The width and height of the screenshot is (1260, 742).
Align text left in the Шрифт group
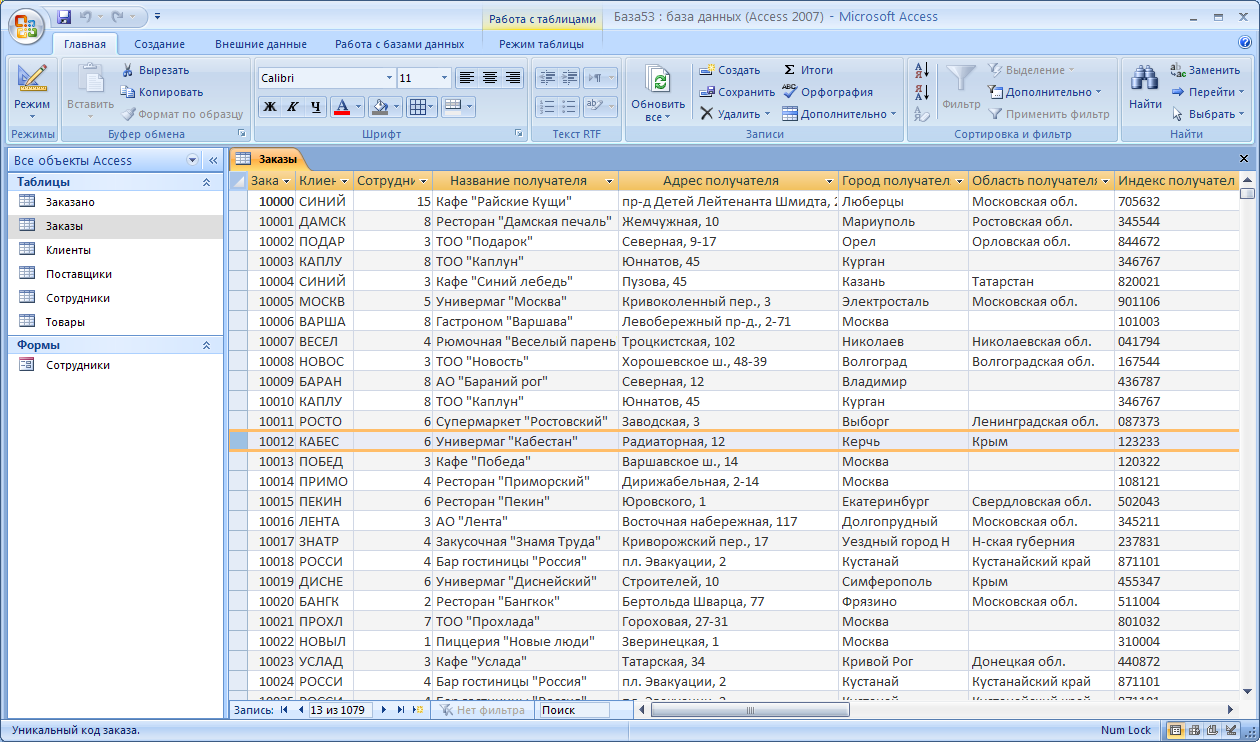coord(466,78)
